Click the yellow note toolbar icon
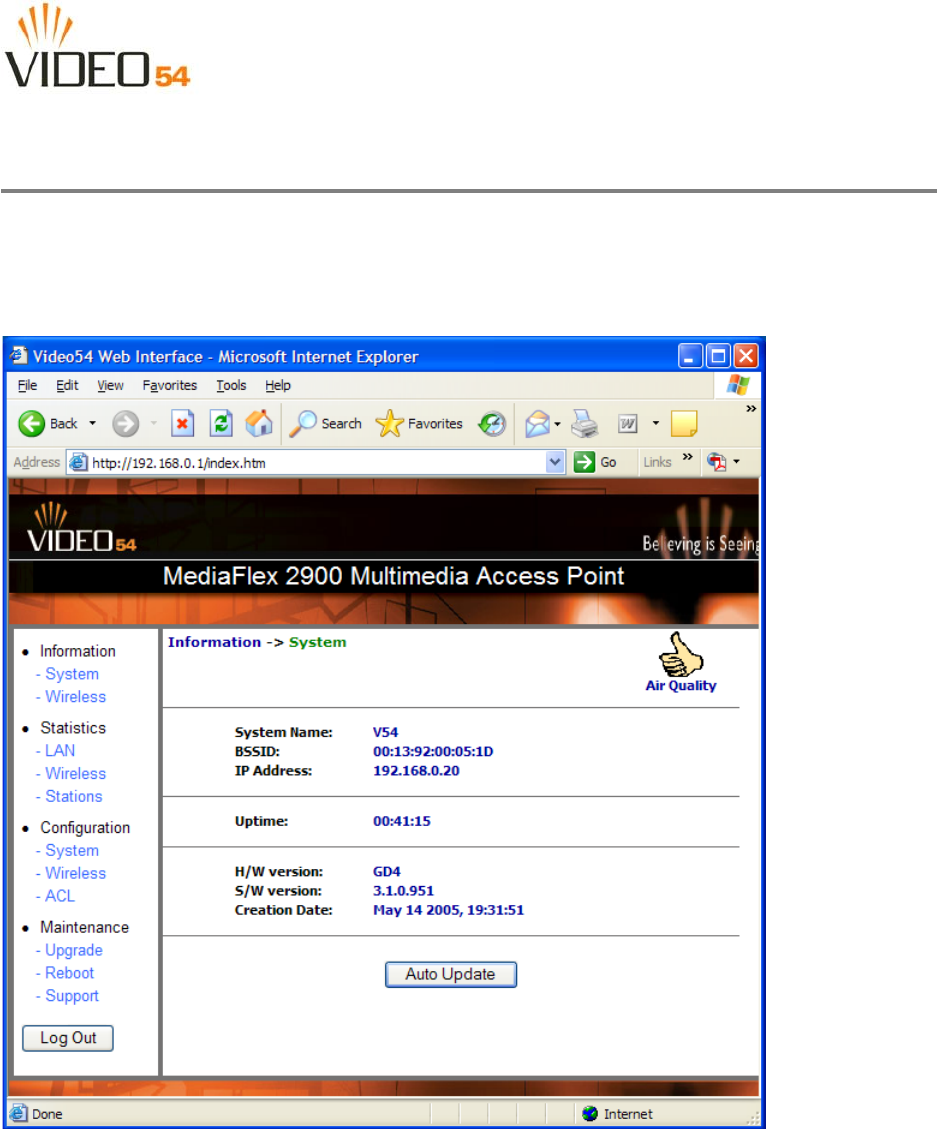This screenshot has height=1129, width=937. click(x=684, y=423)
